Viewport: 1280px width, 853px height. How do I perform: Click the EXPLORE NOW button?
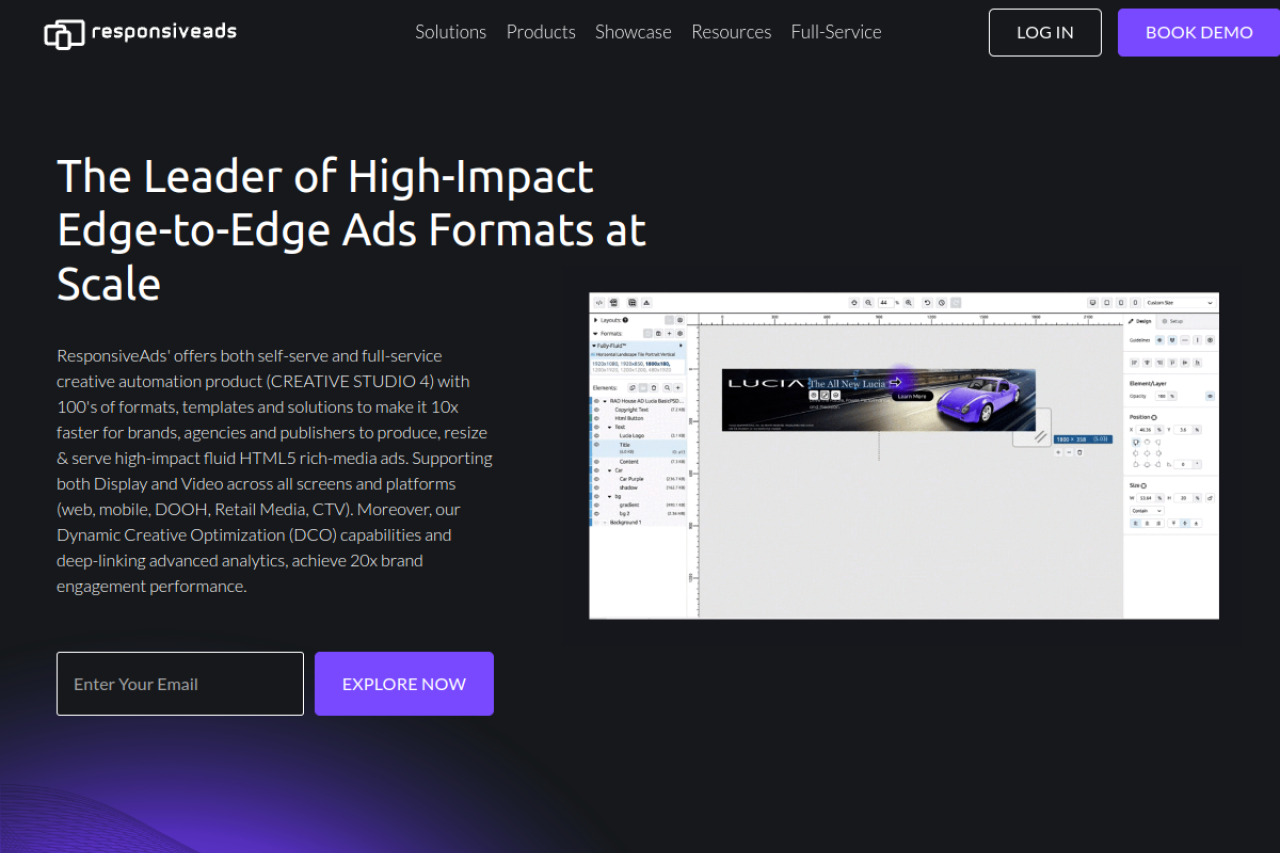click(x=404, y=684)
